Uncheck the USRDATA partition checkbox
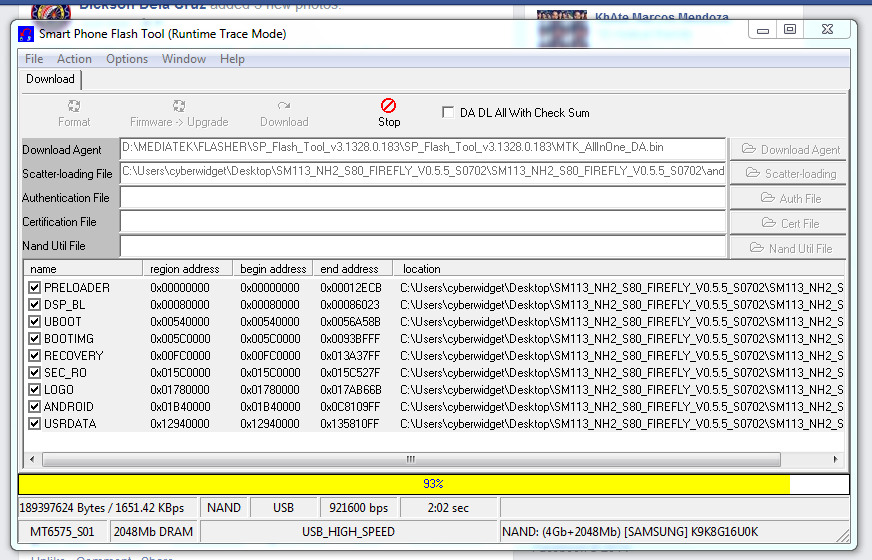 click(x=35, y=424)
